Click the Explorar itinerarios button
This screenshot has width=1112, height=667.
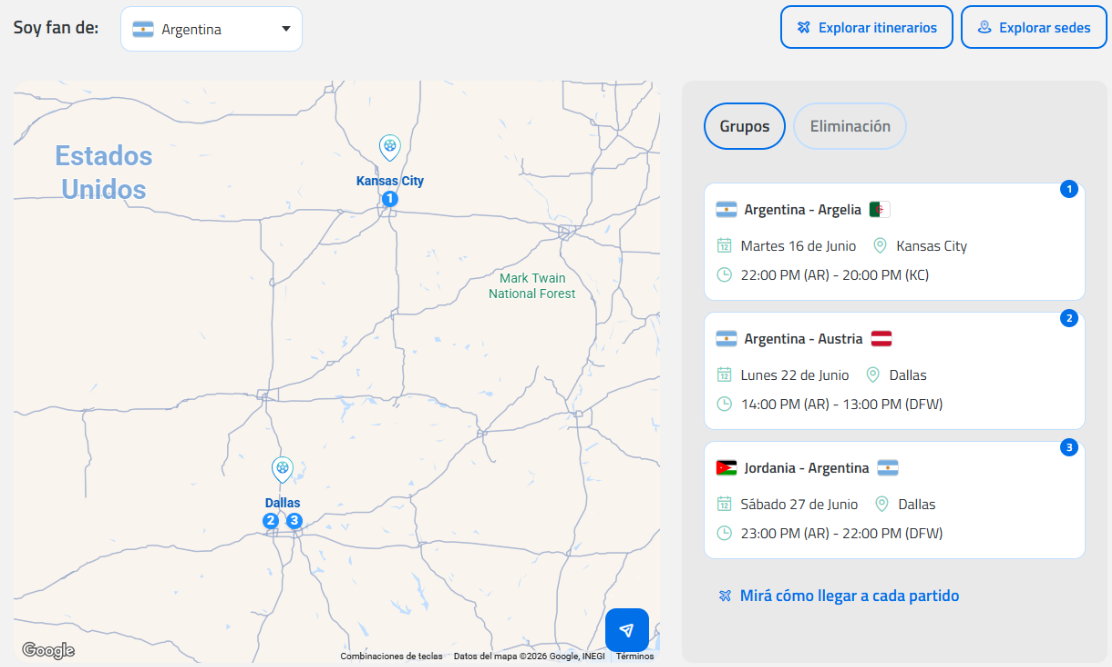click(867, 28)
